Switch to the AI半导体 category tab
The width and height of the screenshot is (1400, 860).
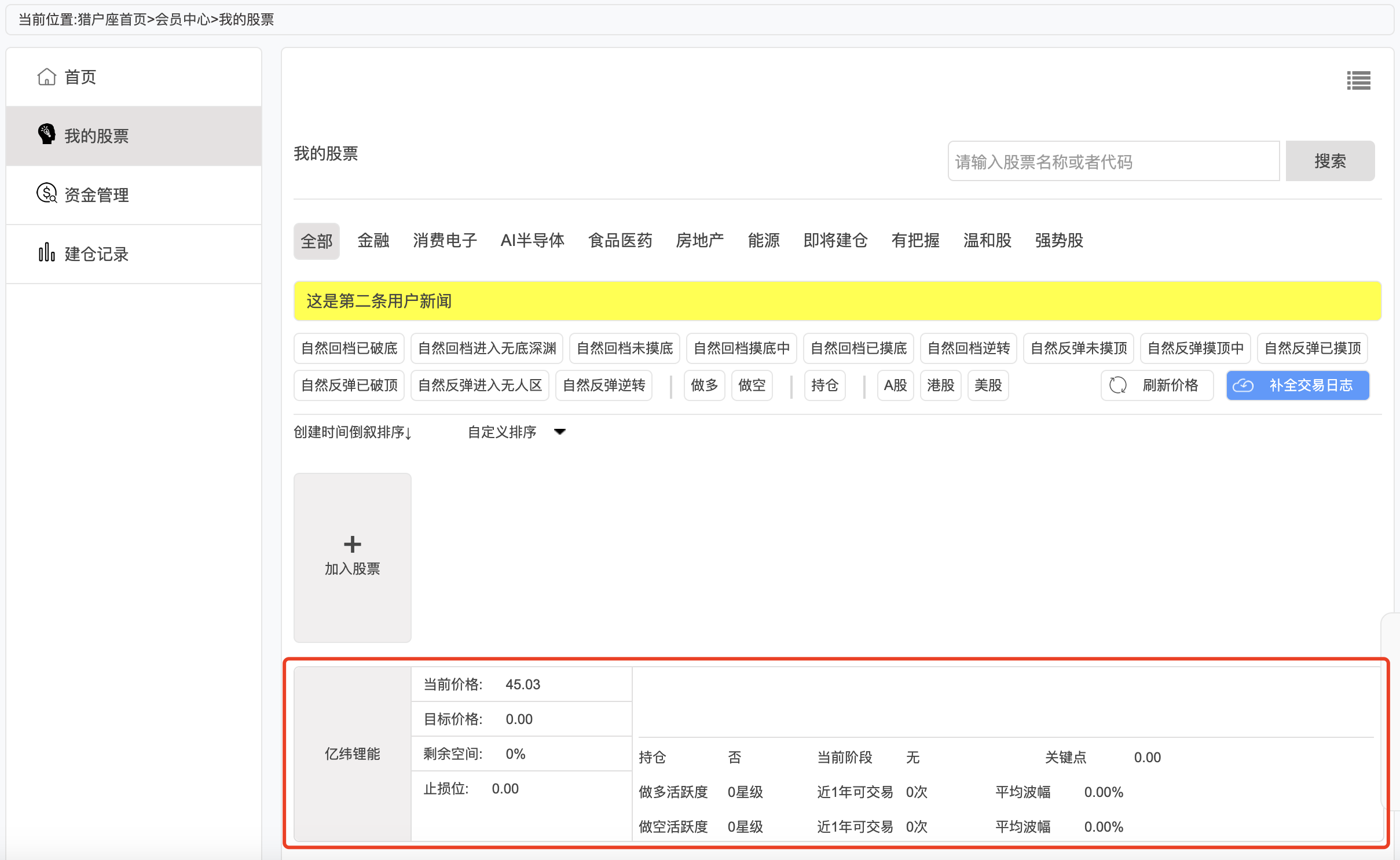coord(533,241)
